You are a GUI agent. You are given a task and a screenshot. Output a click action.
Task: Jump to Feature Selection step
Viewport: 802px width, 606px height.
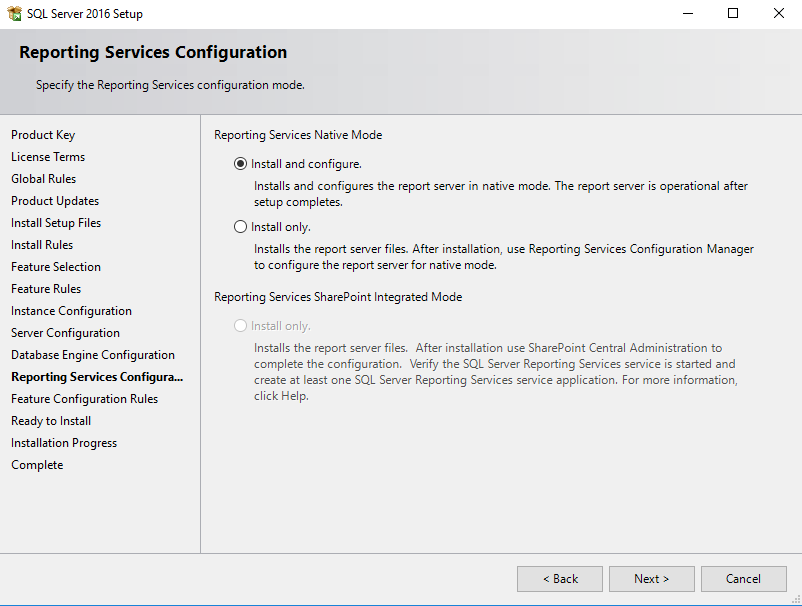[56, 267]
